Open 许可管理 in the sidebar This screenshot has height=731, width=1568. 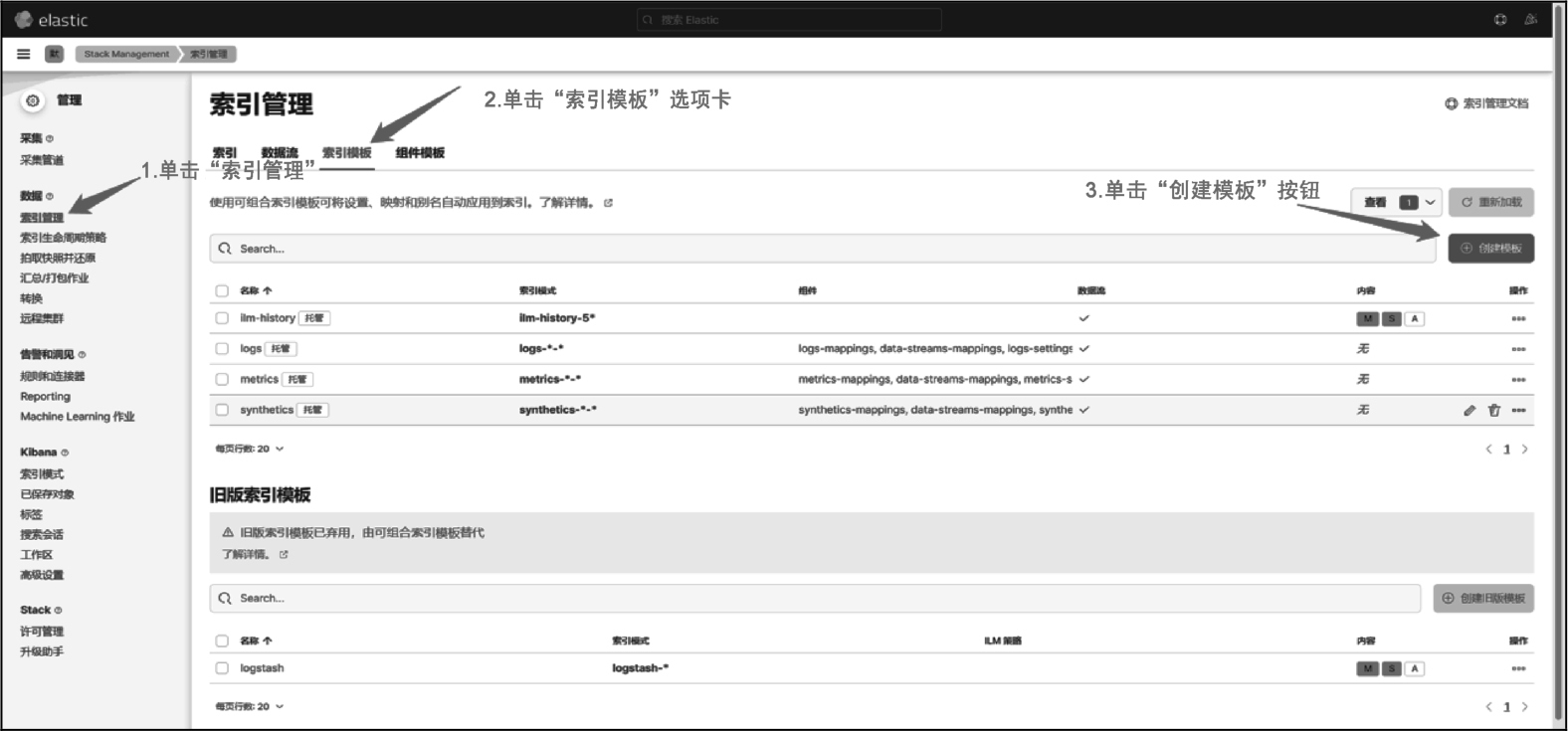[x=42, y=632]
